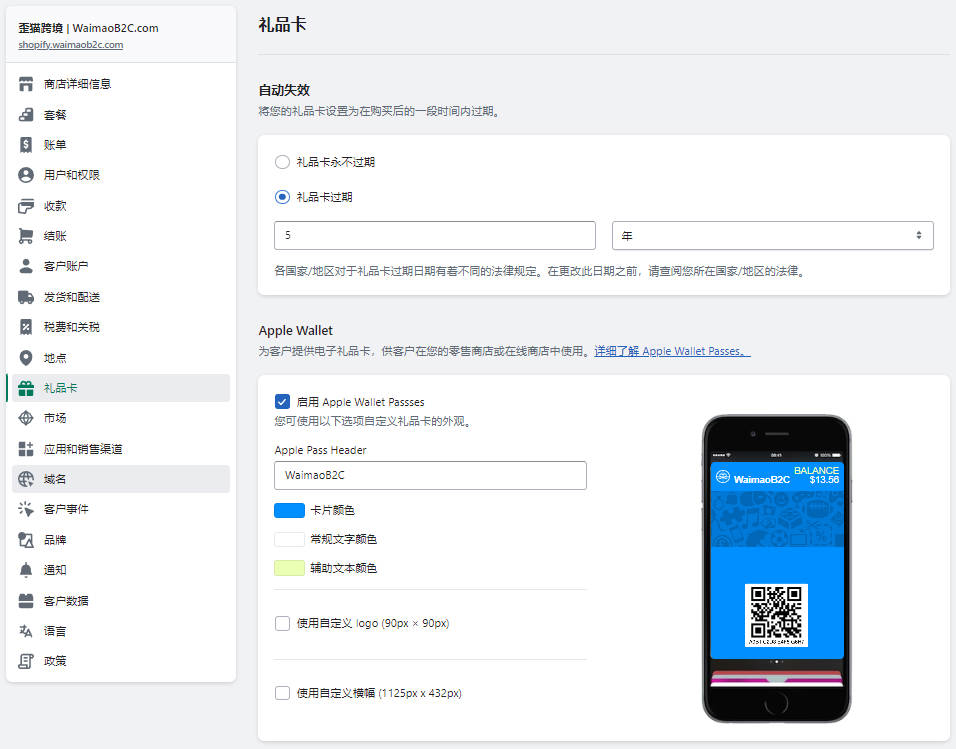Viewport: 956px width, 749px height.
Task: Click the 用户和权限 user icon
Action: (x=26, y=175)
